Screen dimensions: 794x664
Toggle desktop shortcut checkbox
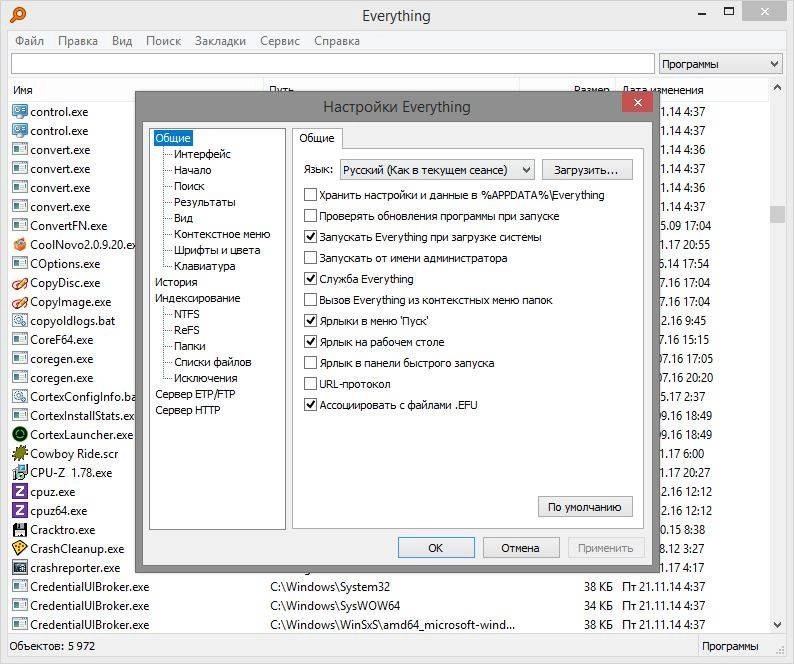pos(310,342)
